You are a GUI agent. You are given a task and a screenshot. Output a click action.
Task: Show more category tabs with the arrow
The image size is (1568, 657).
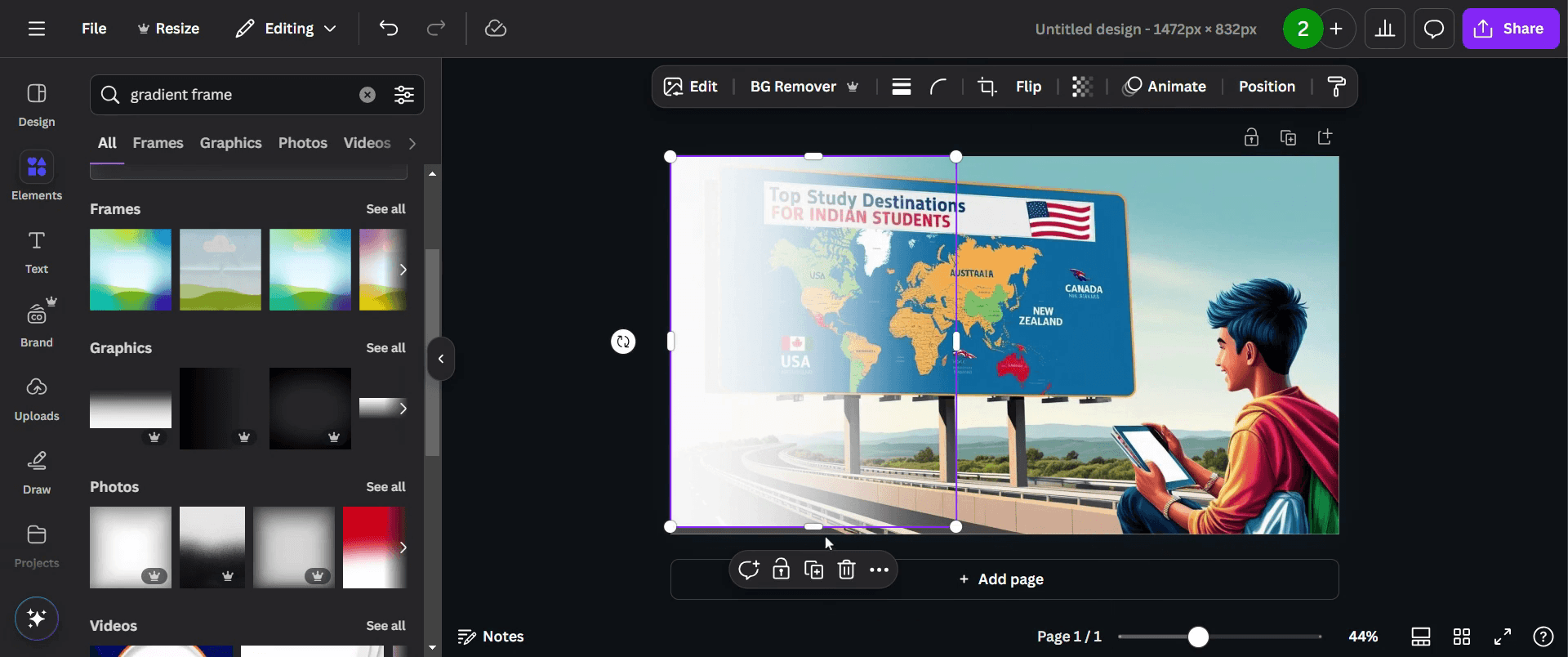[412, 144]
